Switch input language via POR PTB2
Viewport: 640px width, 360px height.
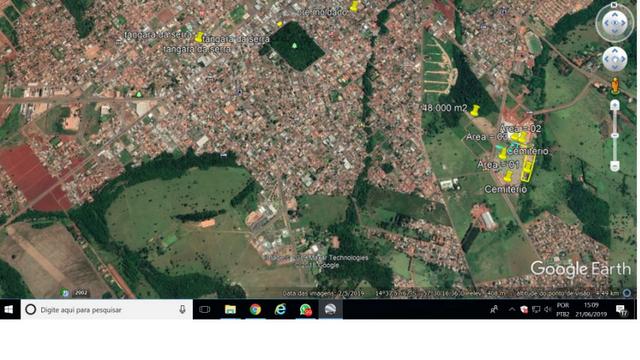click(x=563, y=310)
